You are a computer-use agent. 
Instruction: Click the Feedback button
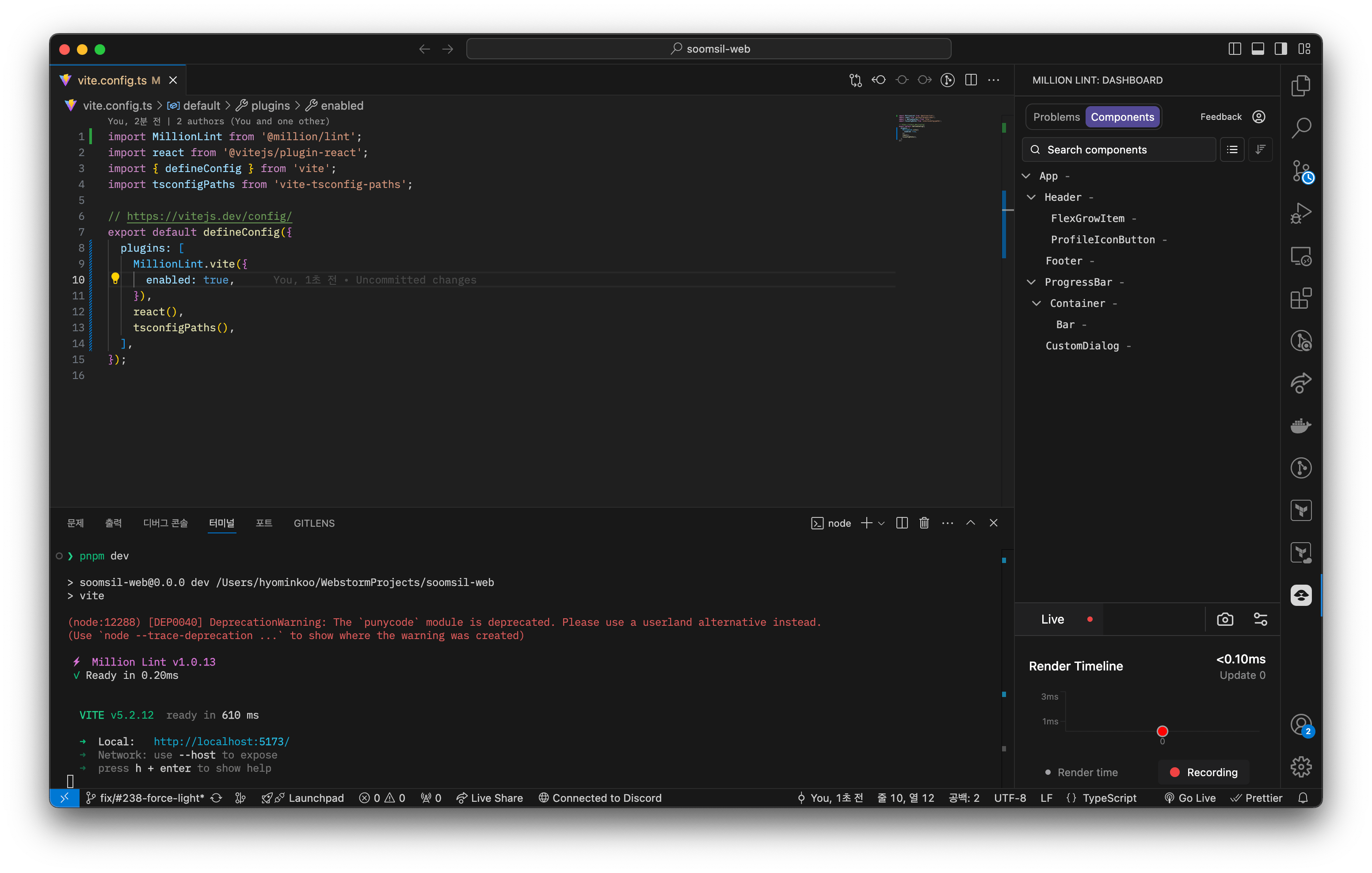(x=1220, y=117)
